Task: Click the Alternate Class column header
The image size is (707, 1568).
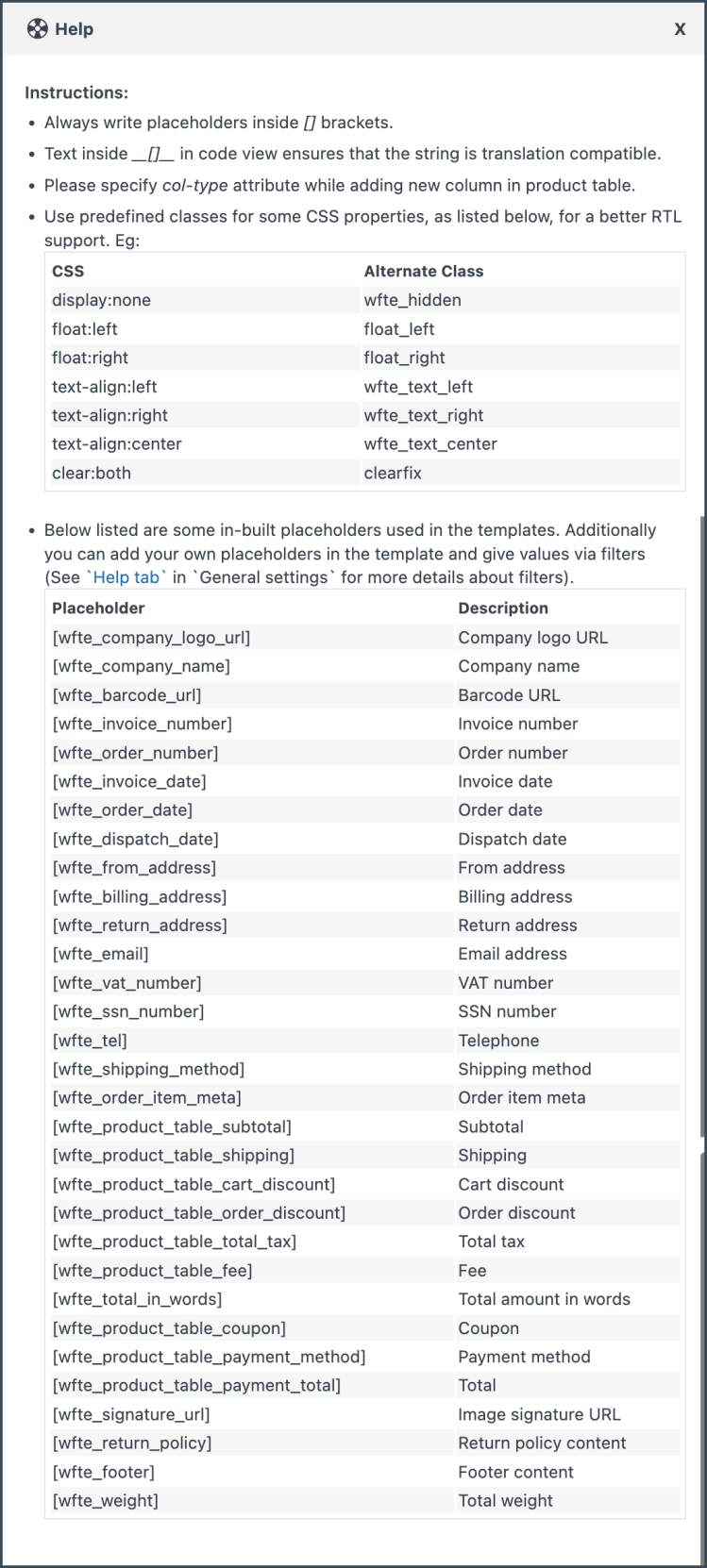Action: click(423, 271)
